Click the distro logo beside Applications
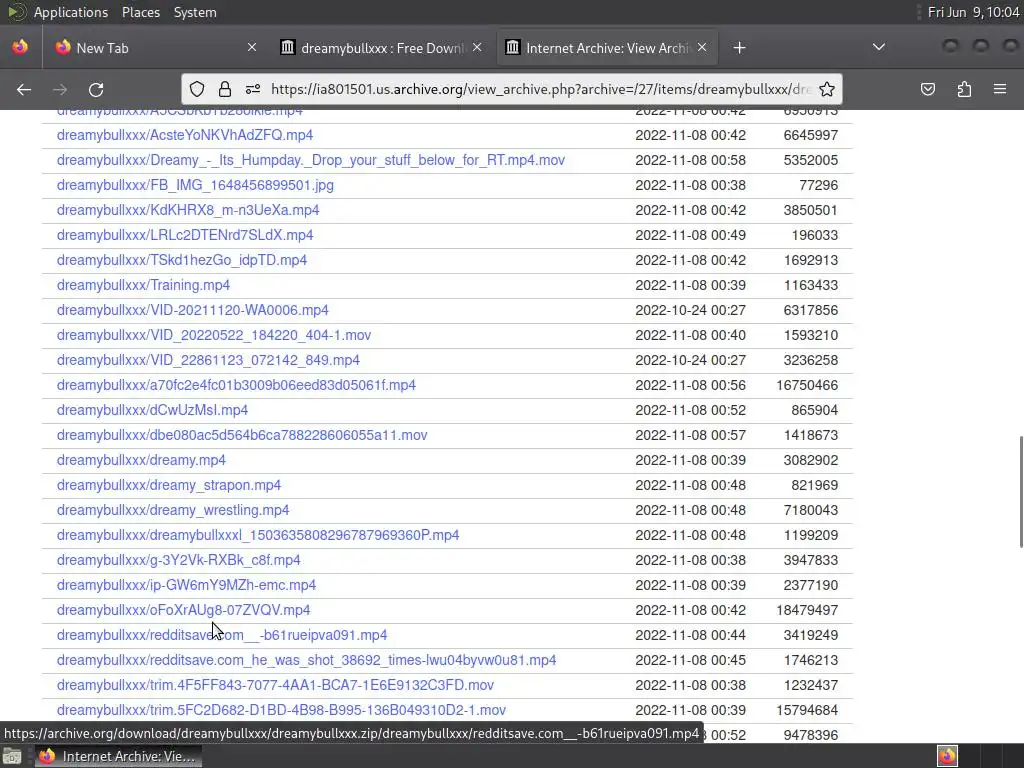Image resolution: width=1024 pixels, height=768 pixels. (x=16, y=12)
